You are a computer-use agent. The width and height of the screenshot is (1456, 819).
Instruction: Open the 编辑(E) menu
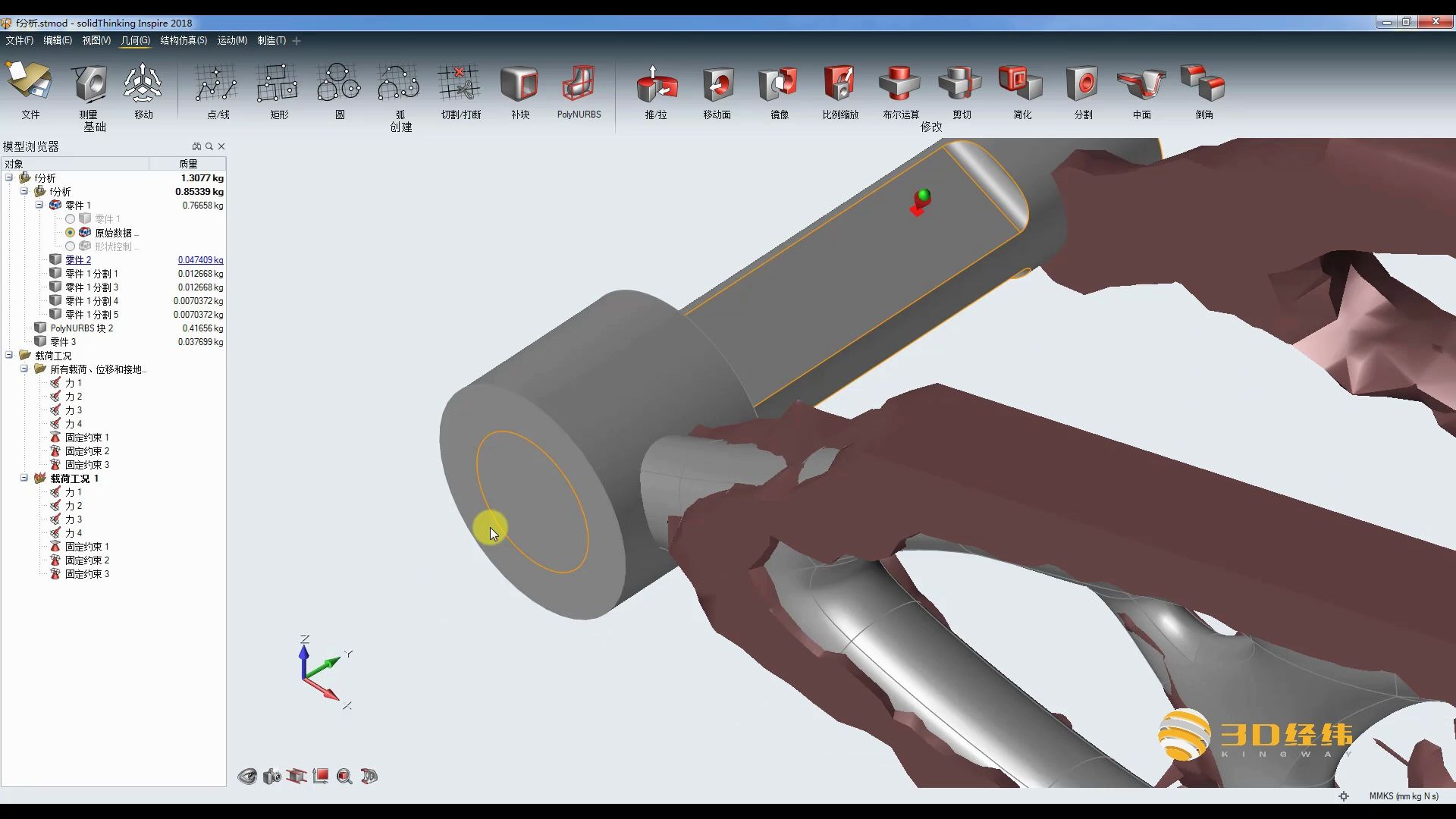coord(58,40)
